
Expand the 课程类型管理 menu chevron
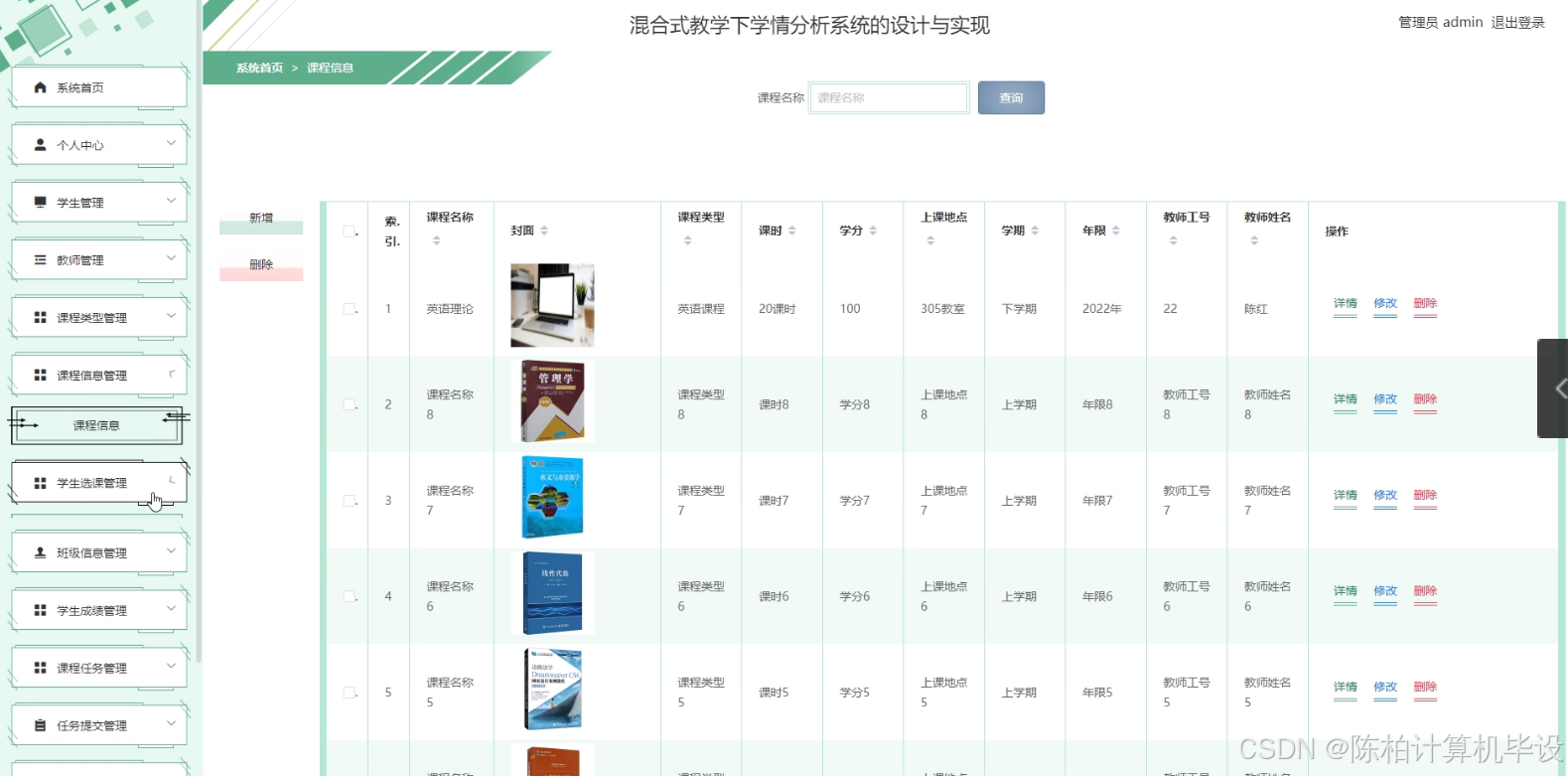171,316
